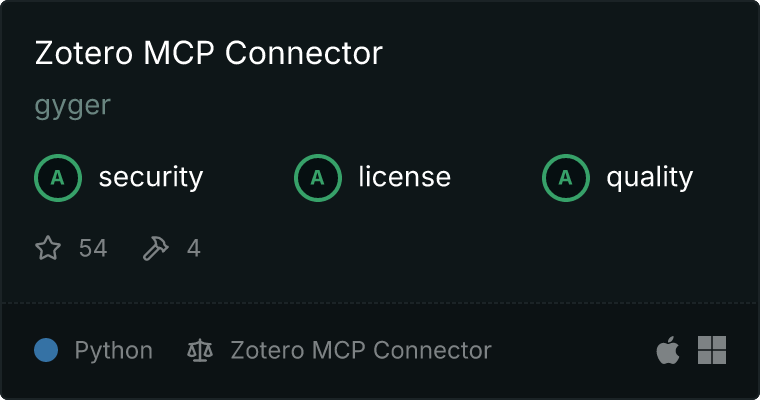The width and height of the screenshot is (760, 400).
Task: Click the hammer tools icon
Action: [156, 248]
